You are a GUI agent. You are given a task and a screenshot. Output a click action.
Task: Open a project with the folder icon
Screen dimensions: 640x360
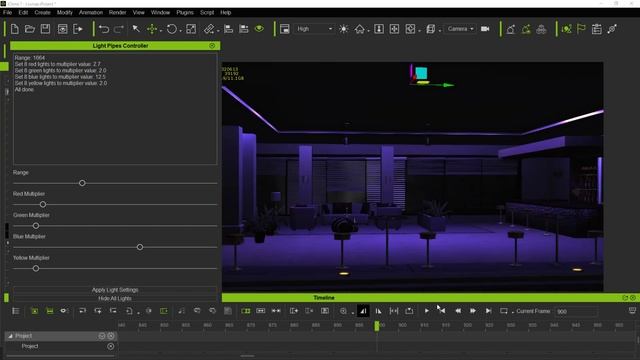30,29
